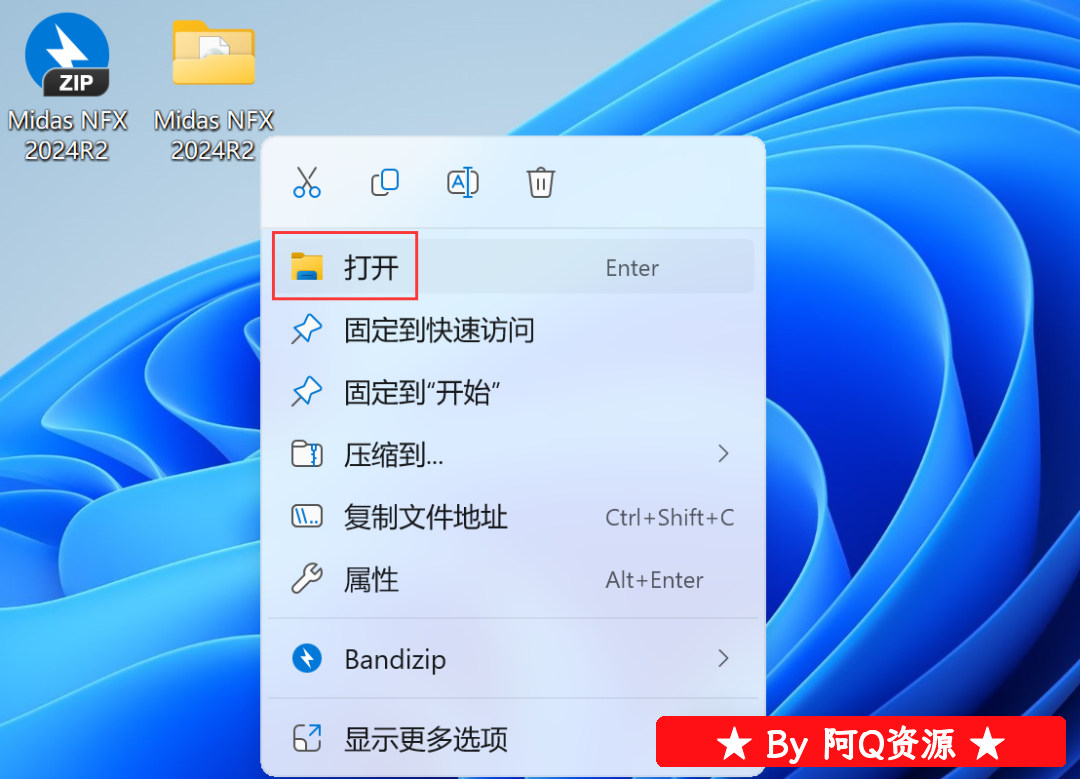Click the pin icon beside 固定到快速访问
The image size is (1080, 779).
[307, 330]
